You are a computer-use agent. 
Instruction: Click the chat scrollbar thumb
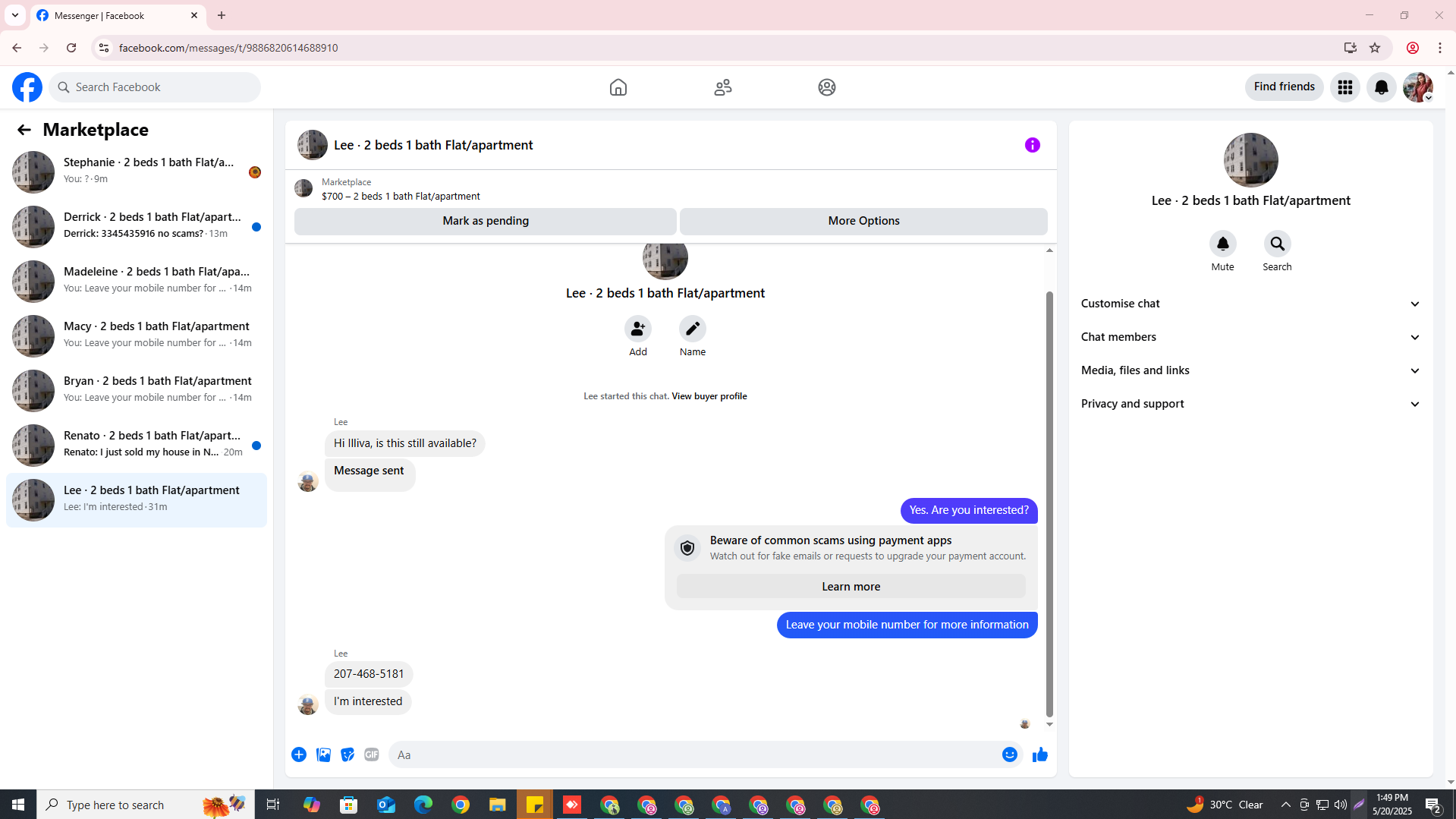[1050, 504]
